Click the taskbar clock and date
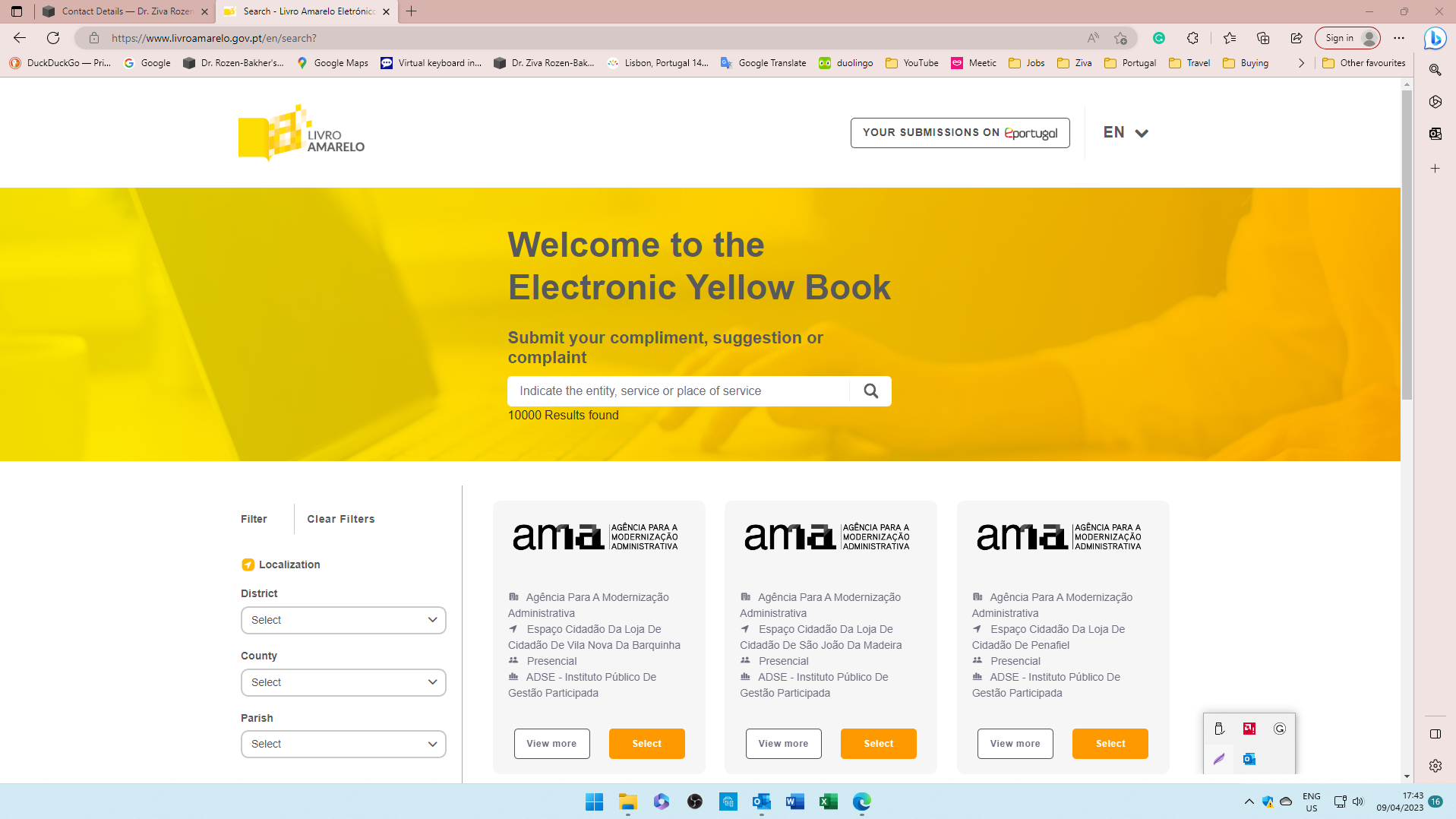This screenshot has width=1456, height=819. coord(1400,802)
